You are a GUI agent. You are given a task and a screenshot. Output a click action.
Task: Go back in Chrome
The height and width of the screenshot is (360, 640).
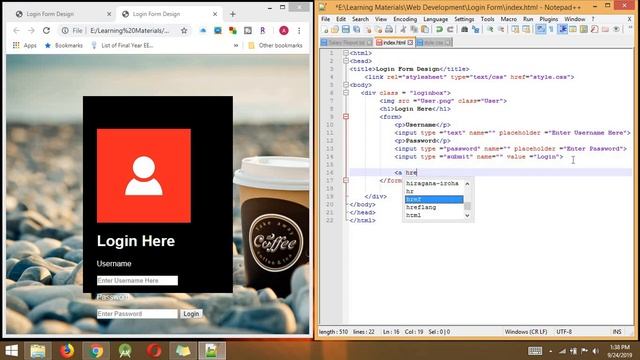[16, 31]
